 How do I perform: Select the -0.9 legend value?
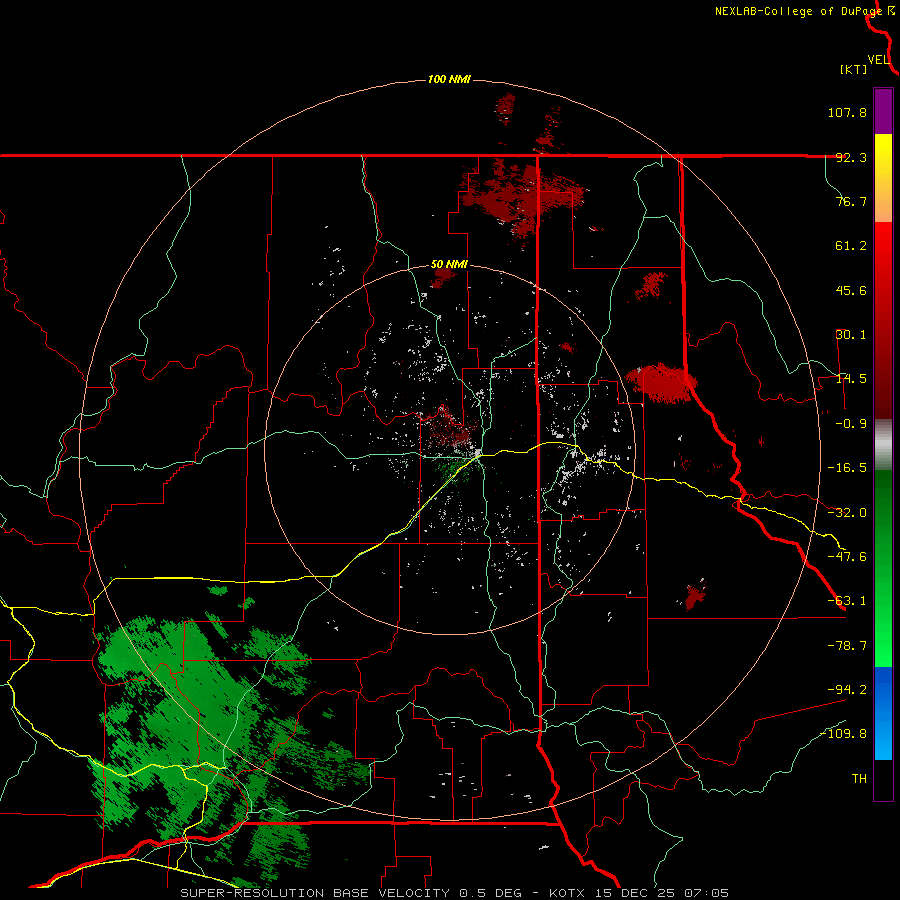tap(851, 424)
